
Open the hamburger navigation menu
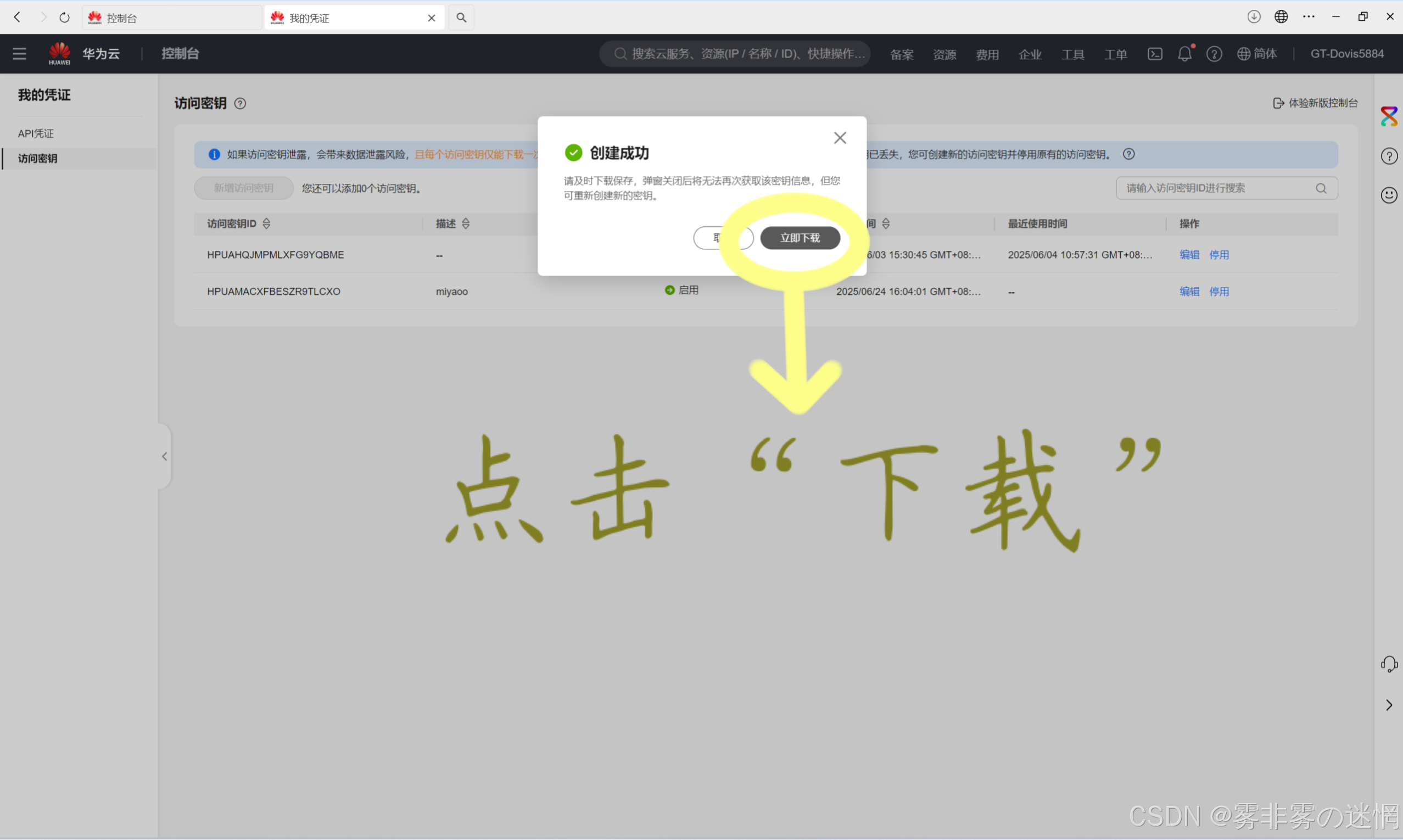[20, 54]
